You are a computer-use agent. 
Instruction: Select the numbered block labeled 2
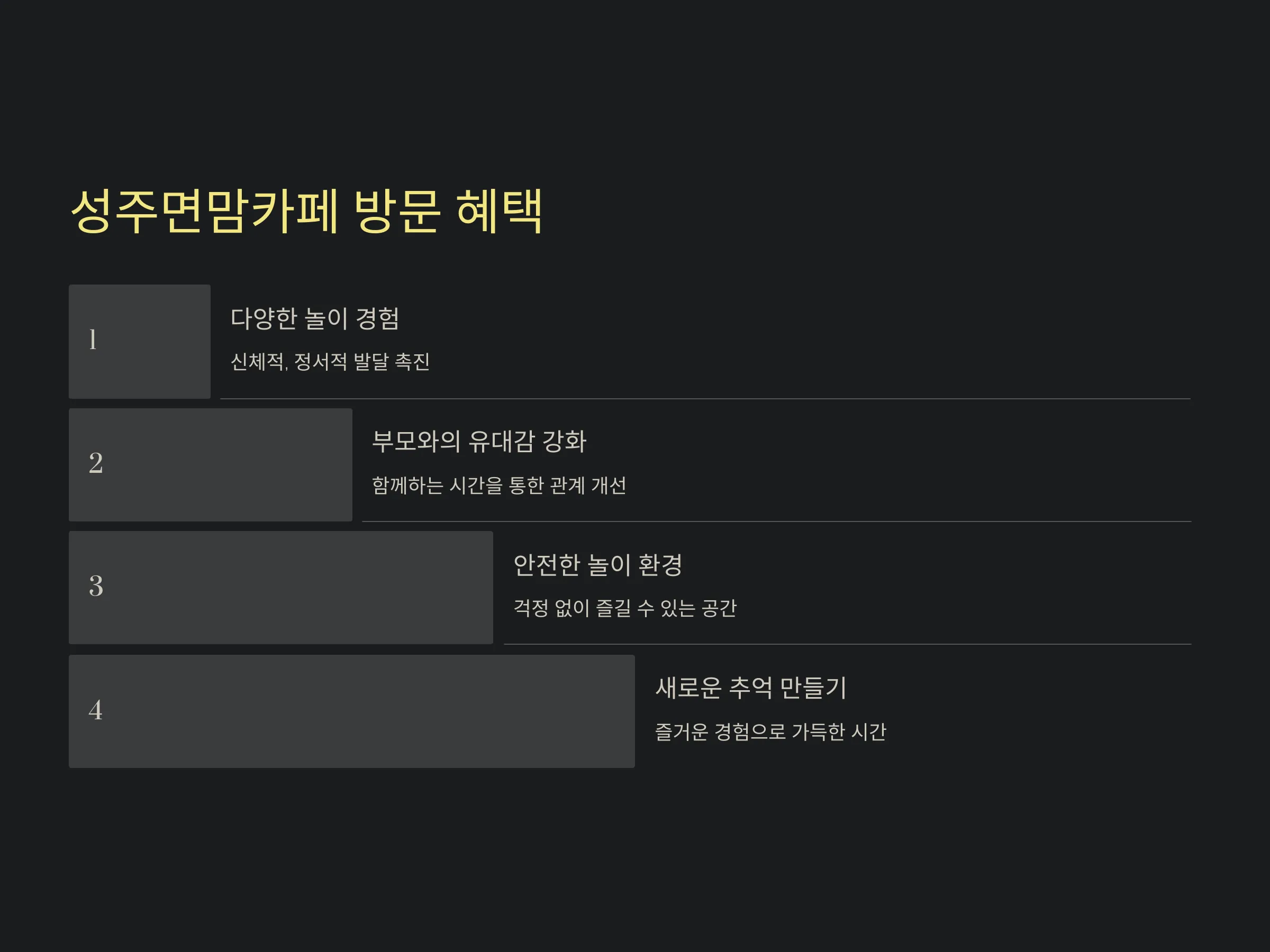coord(211,465)
